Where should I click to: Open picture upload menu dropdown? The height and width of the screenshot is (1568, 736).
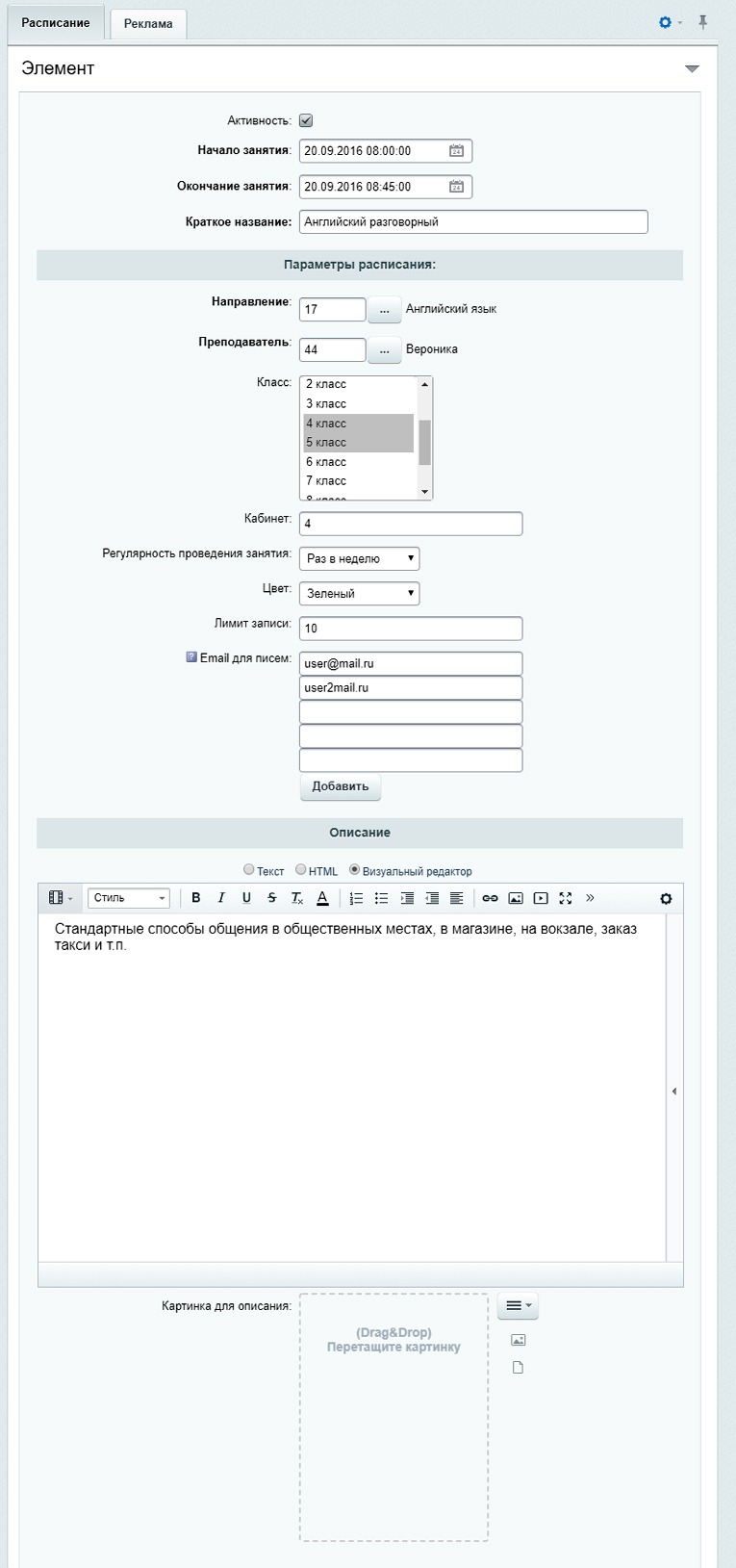pyautogui.click(x=518, y=1306)
